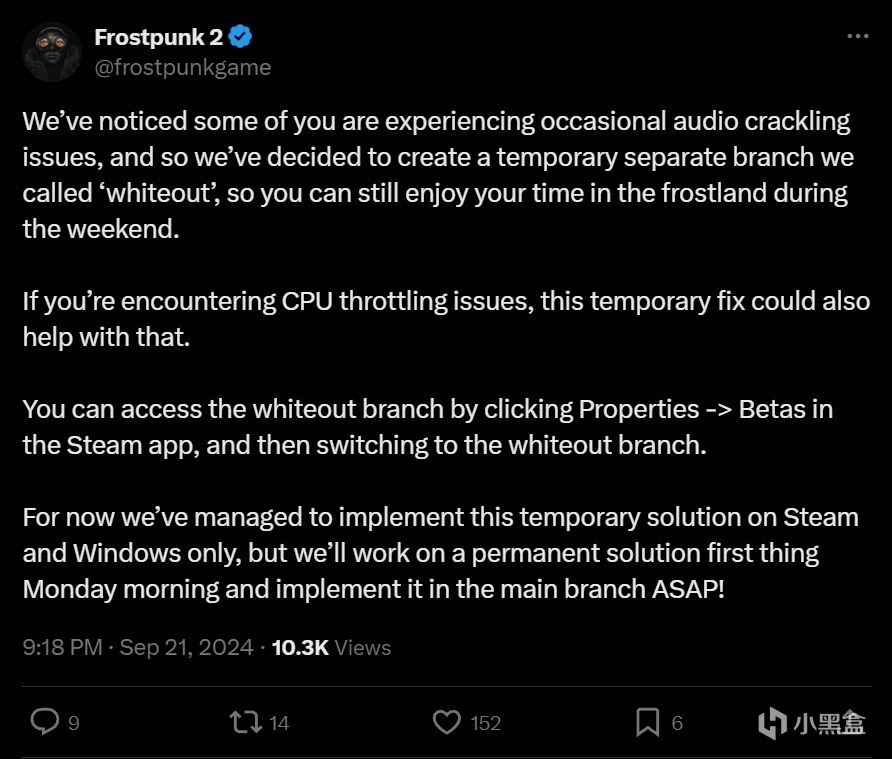Open the Frostpunk 2 display name link

click(x=158, y=37)
